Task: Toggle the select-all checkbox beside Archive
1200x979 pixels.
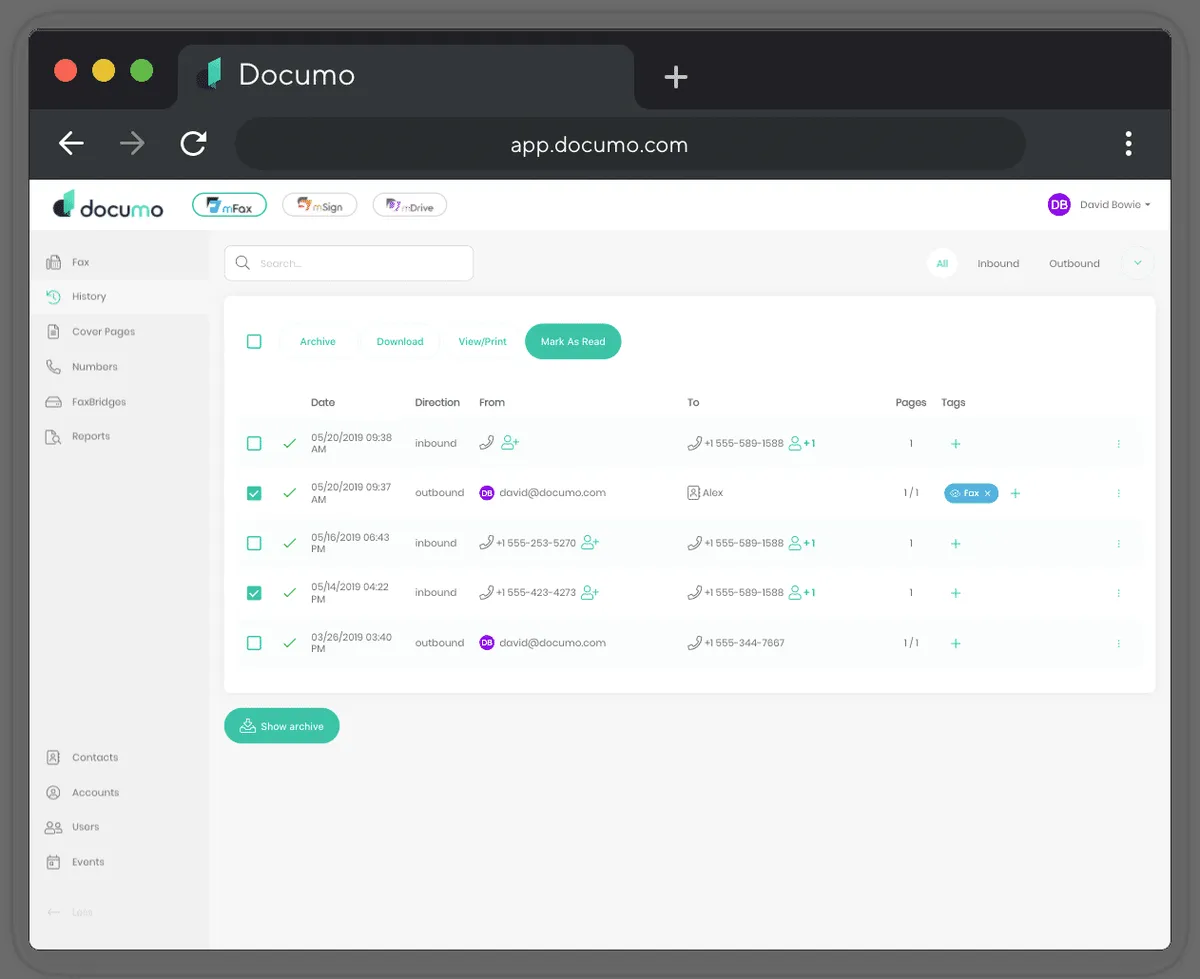Action: click(254, 341)
